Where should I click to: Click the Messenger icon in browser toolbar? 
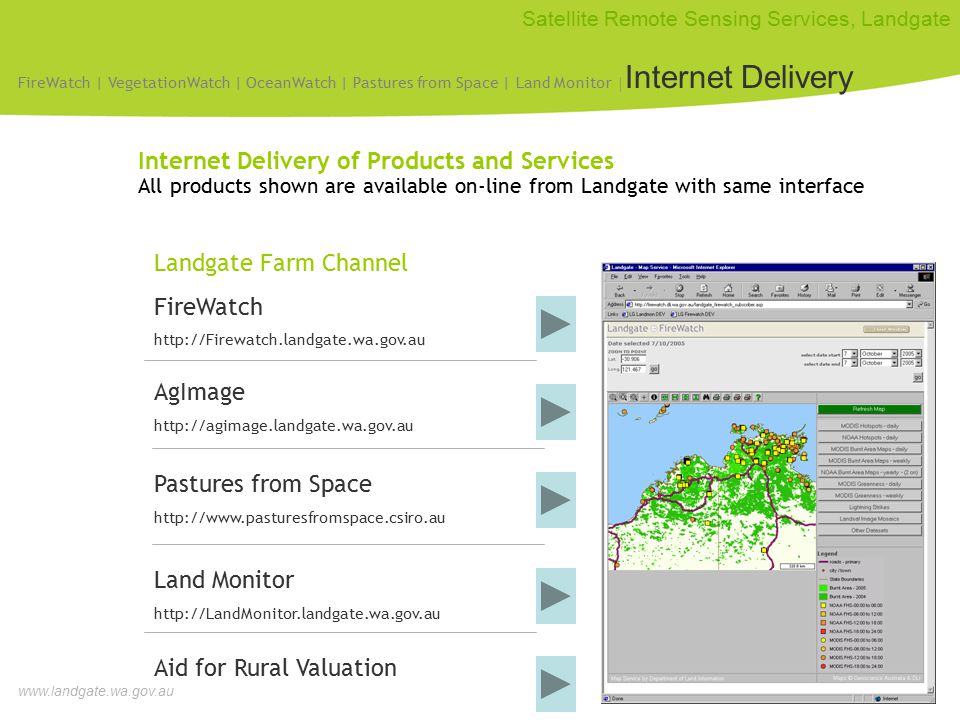click(x=910, y=291)
